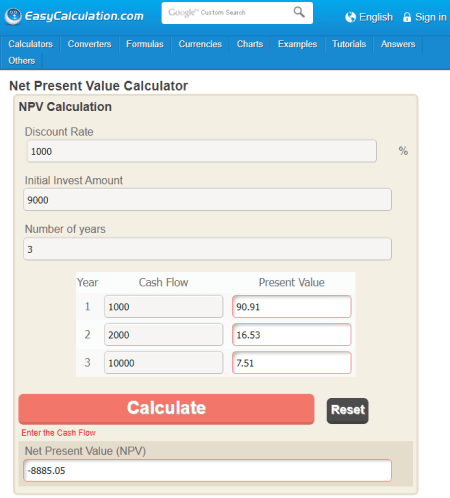Open the Charts menu item

[250, 44]
